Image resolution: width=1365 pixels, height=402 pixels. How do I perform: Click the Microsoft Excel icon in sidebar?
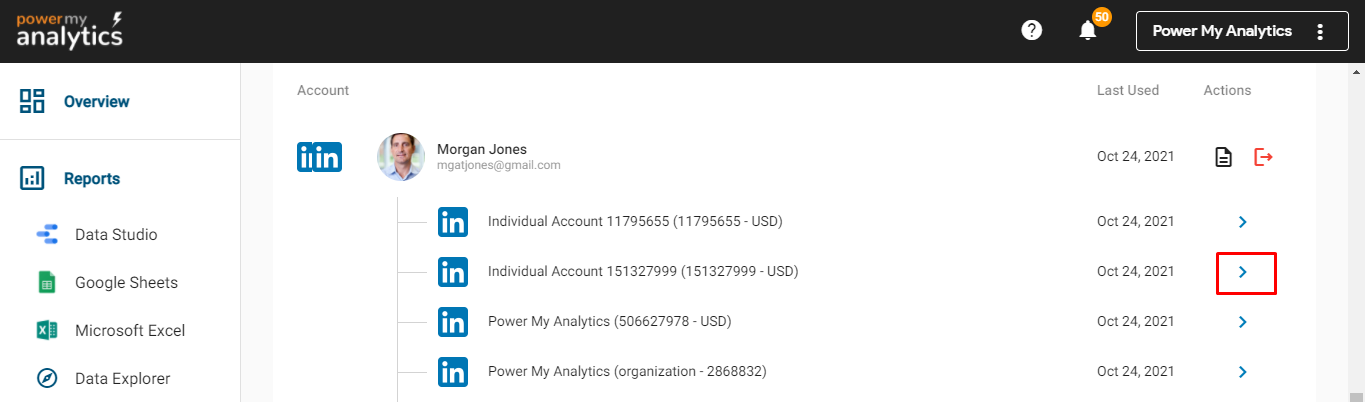[x=46, y=331]
